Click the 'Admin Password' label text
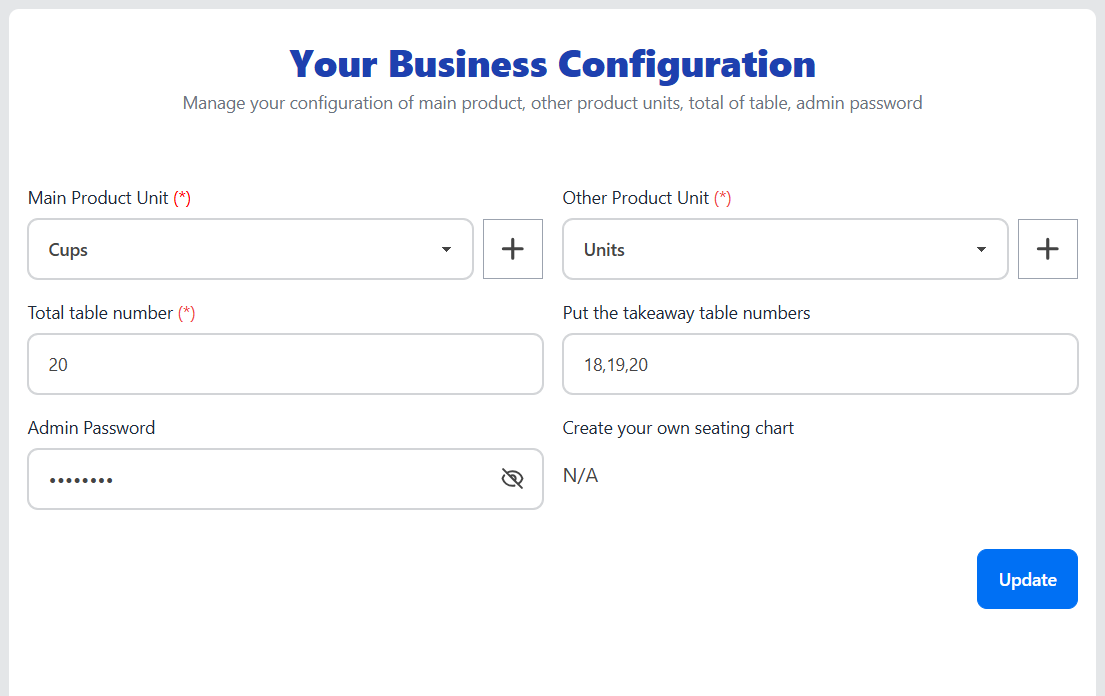 coord(91,428)
